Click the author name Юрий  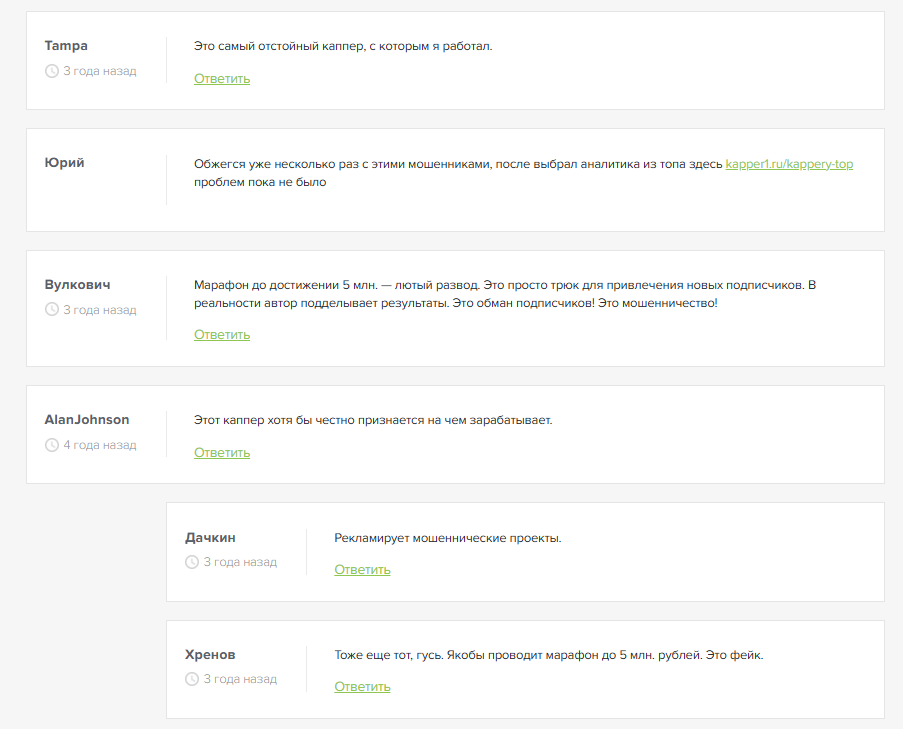click(x=65, y=163)
